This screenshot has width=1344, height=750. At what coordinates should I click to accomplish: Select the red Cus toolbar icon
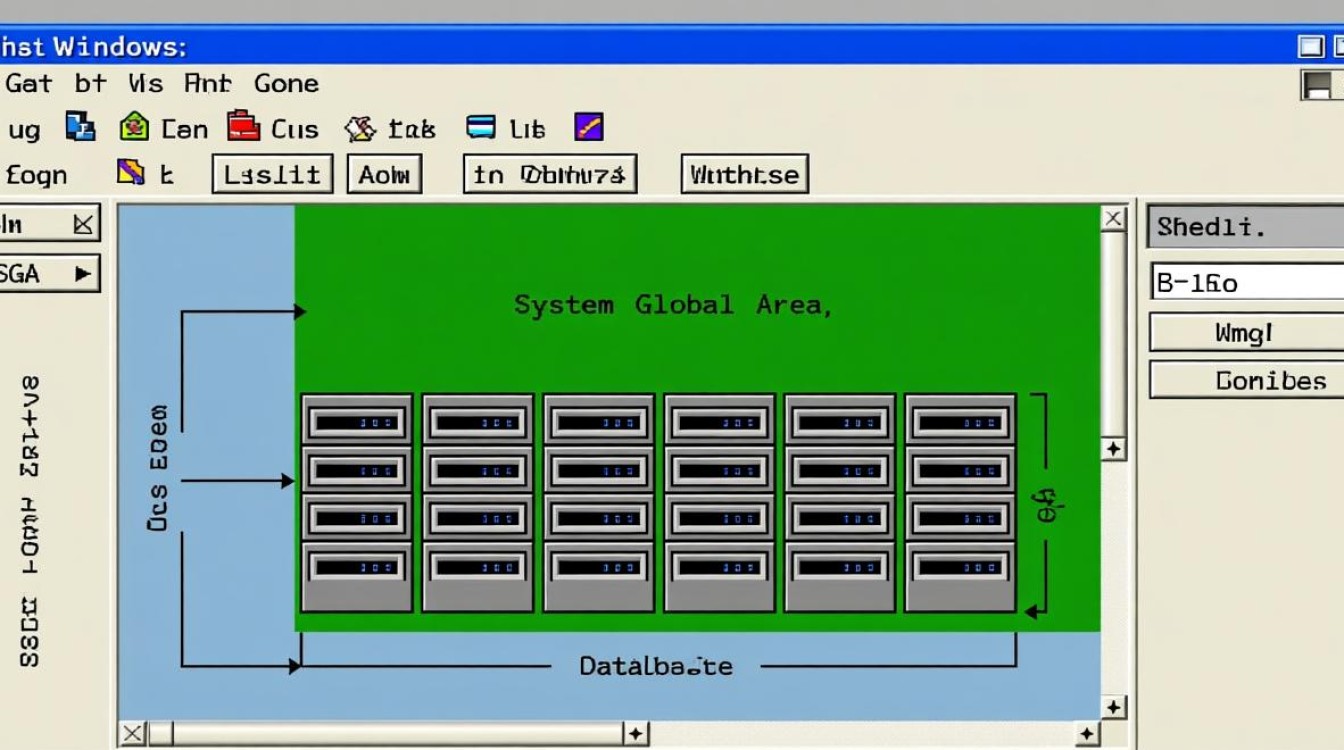[x=243, y=126]
